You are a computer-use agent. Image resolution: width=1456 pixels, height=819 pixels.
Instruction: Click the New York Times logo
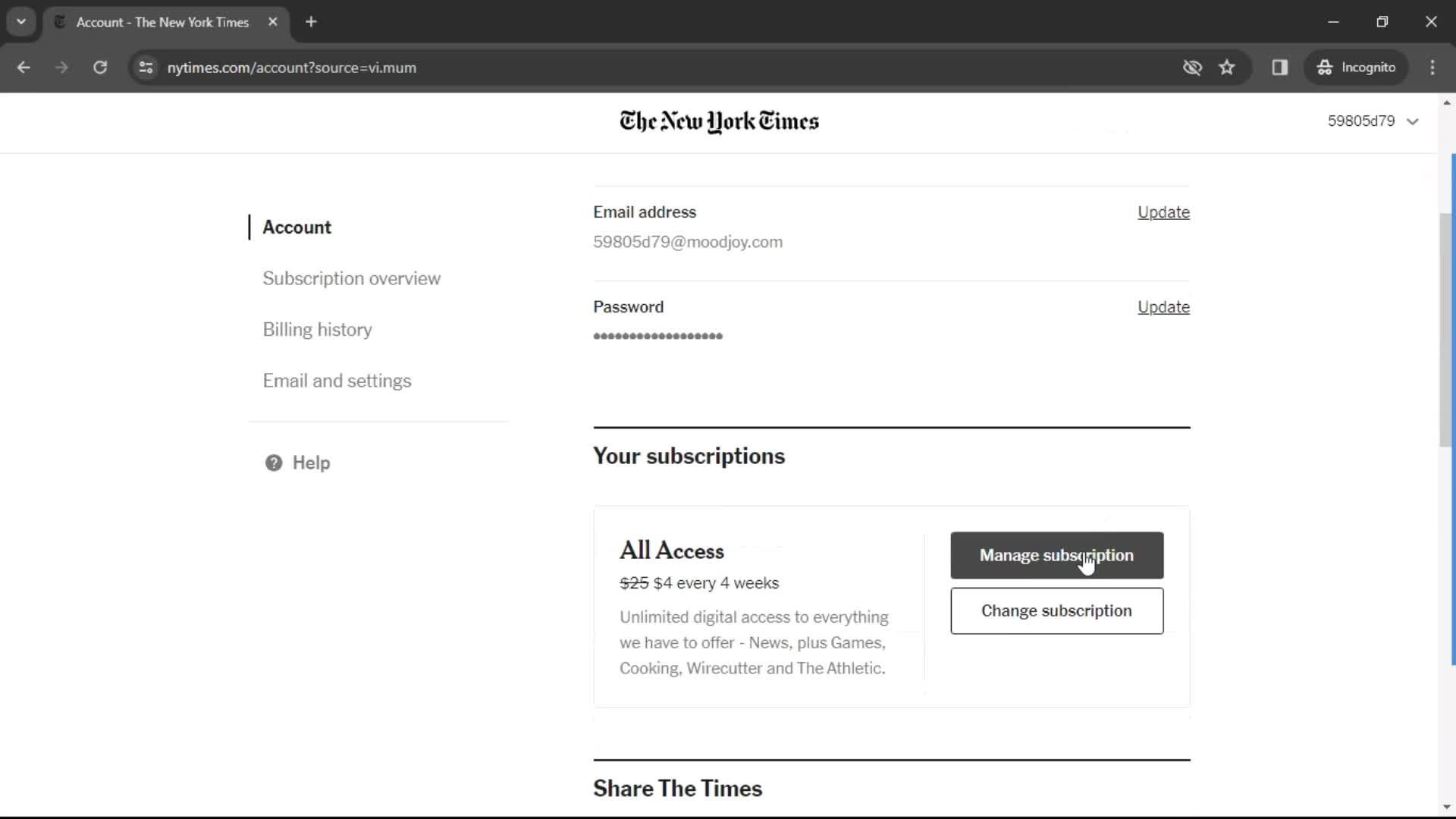pyautogui.click(x=720, y=121)
